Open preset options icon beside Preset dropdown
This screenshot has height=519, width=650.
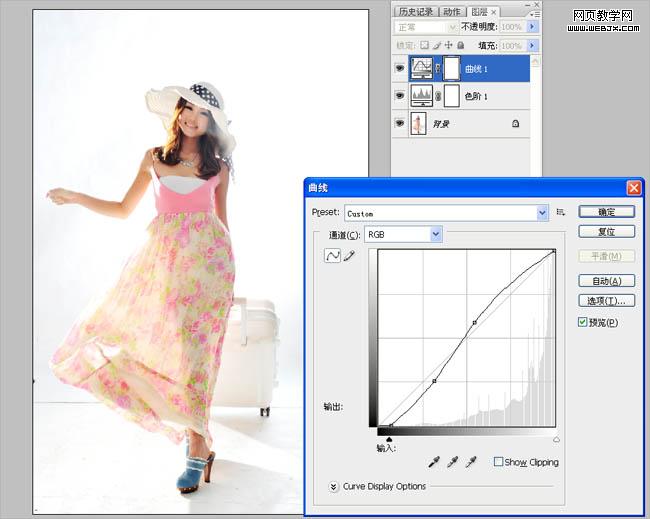(560, 212)
